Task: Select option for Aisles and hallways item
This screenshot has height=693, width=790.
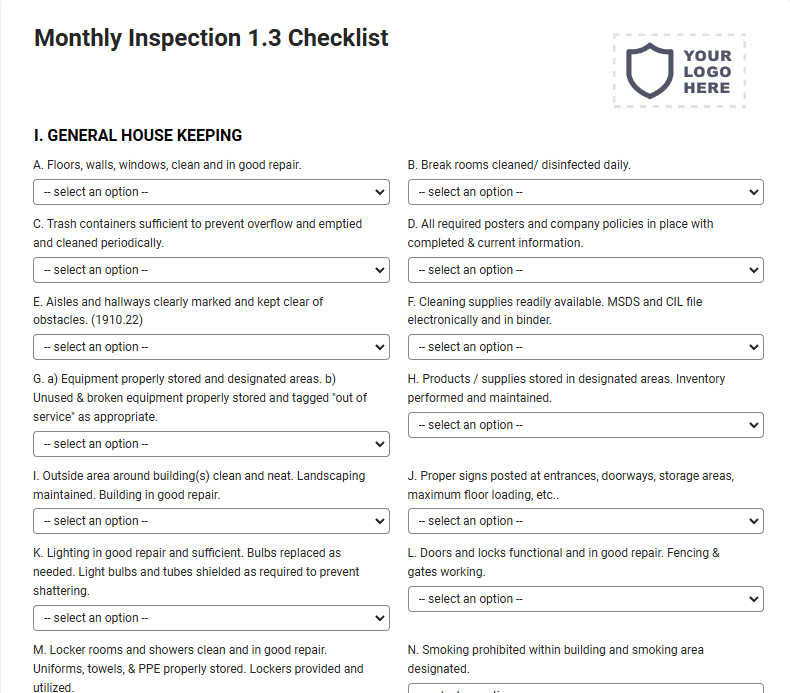Action: click(x=211, y=347)
